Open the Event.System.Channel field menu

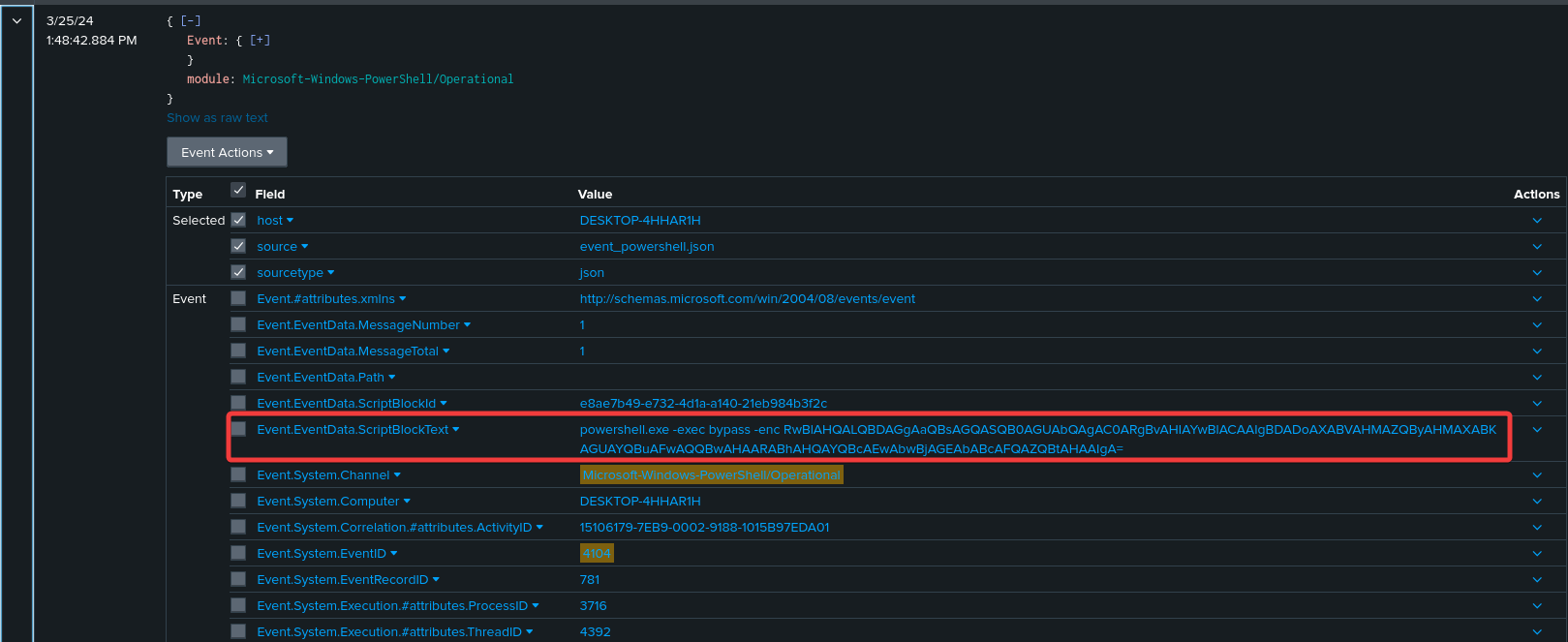(x=328, y=475)
